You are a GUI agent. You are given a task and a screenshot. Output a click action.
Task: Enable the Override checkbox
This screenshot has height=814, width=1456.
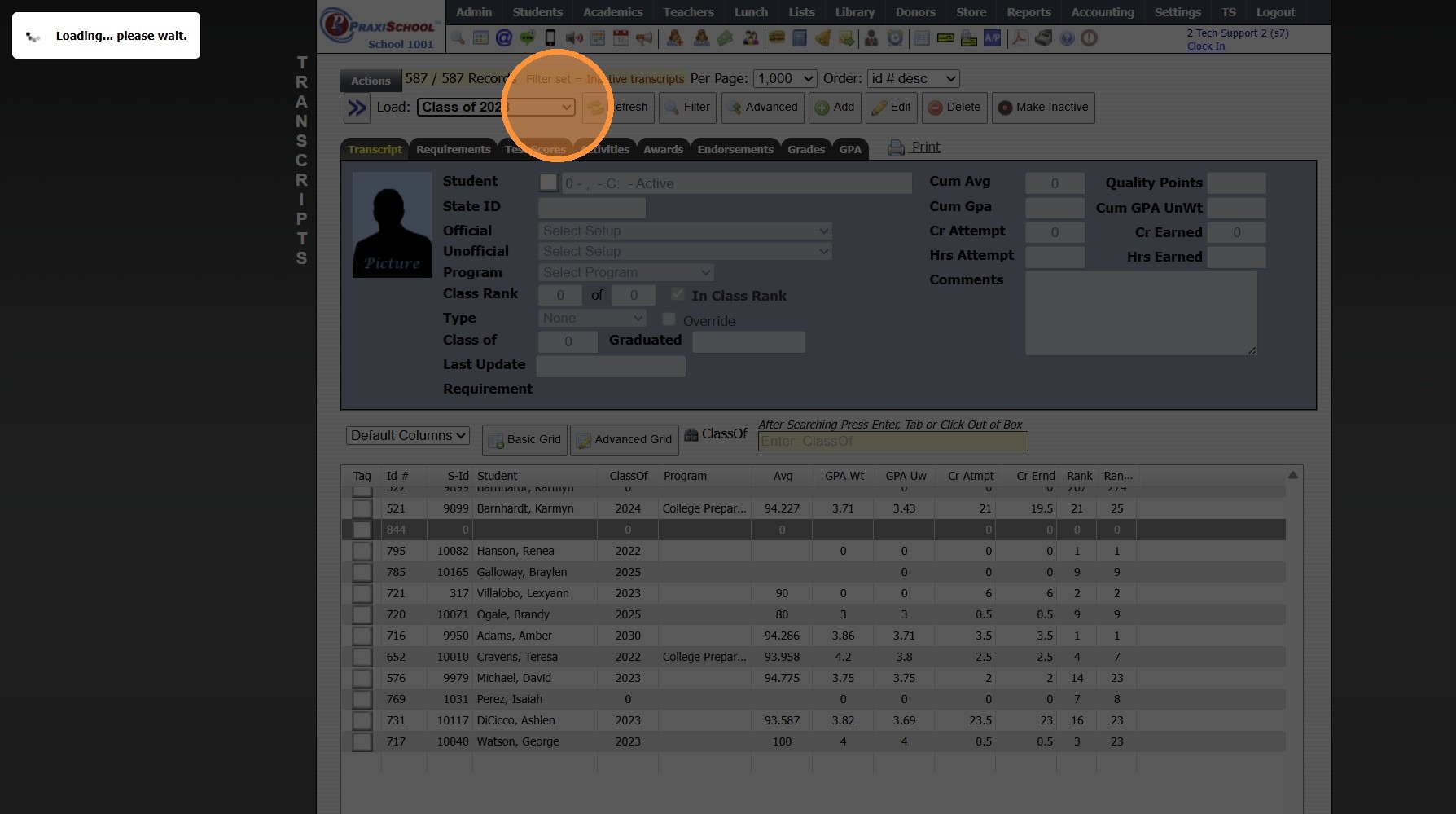click(x=669, y=319)
